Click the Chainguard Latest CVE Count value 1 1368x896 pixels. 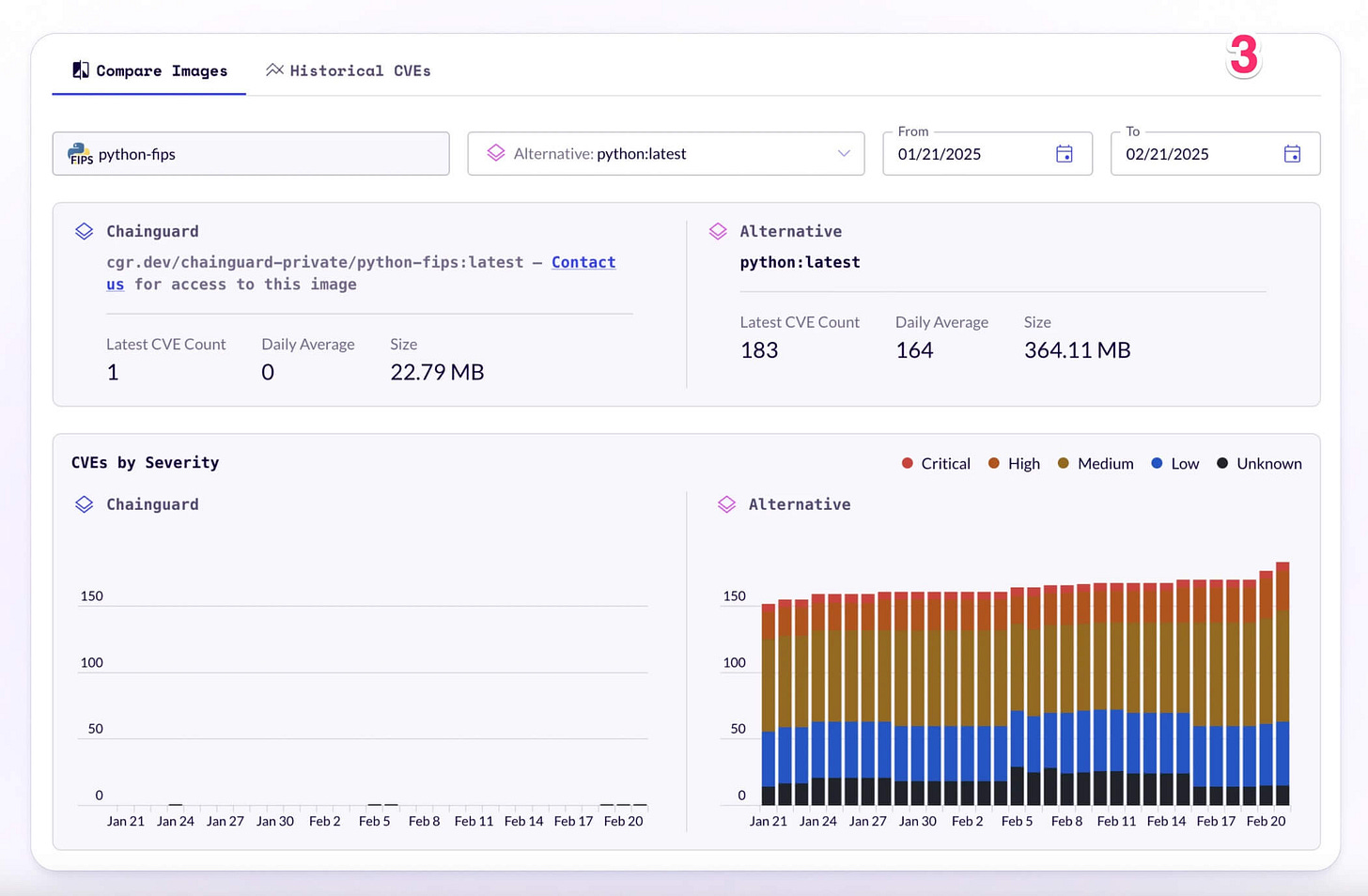(x=113, y=373)
